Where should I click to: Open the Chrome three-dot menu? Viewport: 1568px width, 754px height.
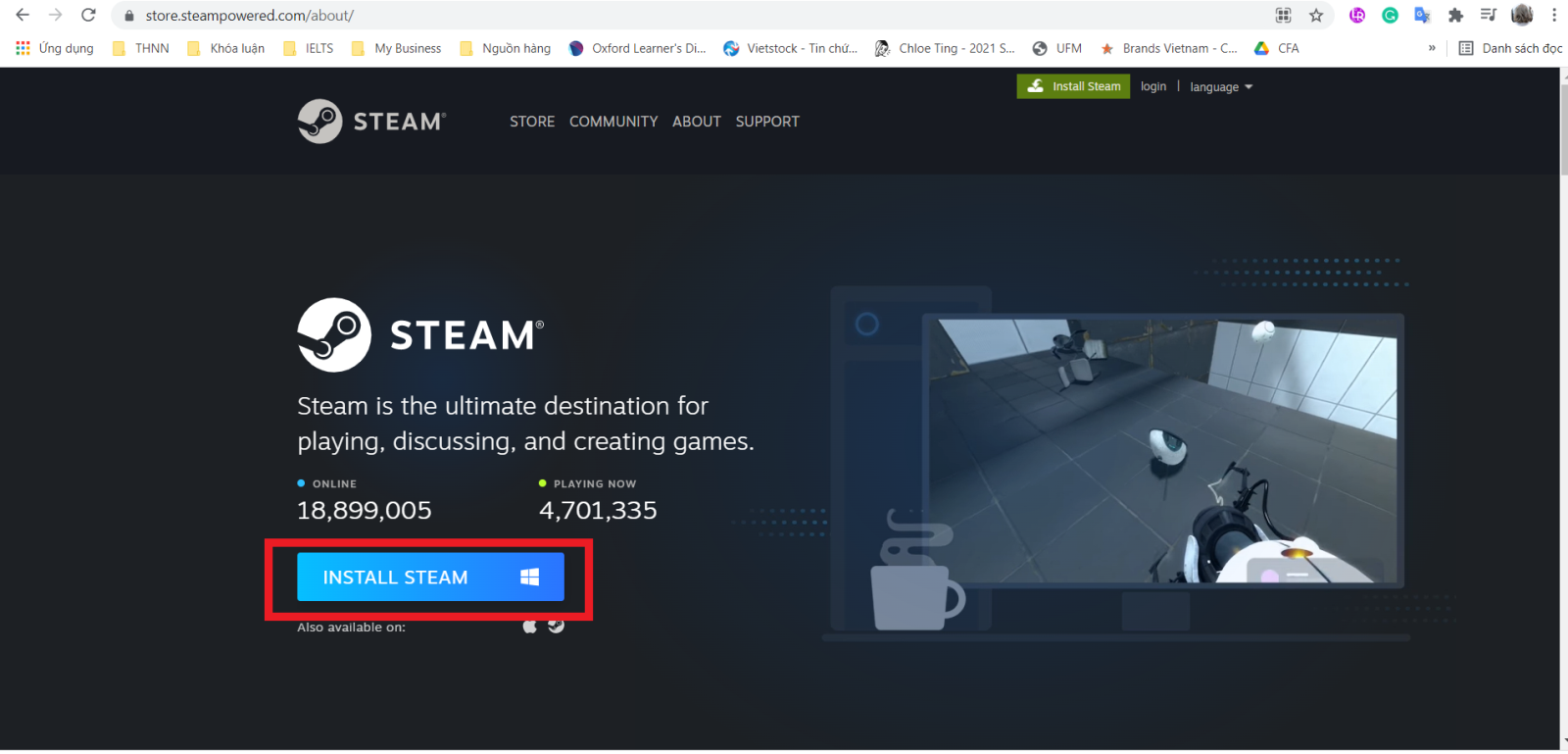point(1554,15)
